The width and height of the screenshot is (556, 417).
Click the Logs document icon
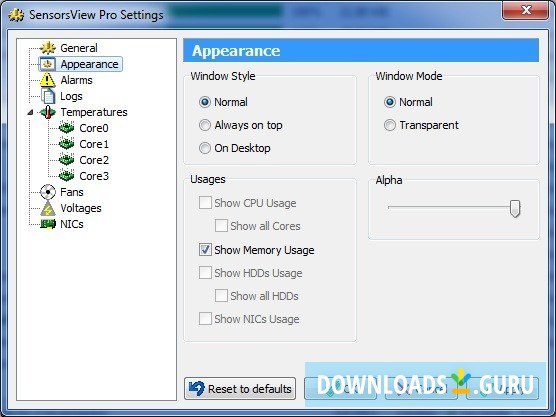pos(48,96)
